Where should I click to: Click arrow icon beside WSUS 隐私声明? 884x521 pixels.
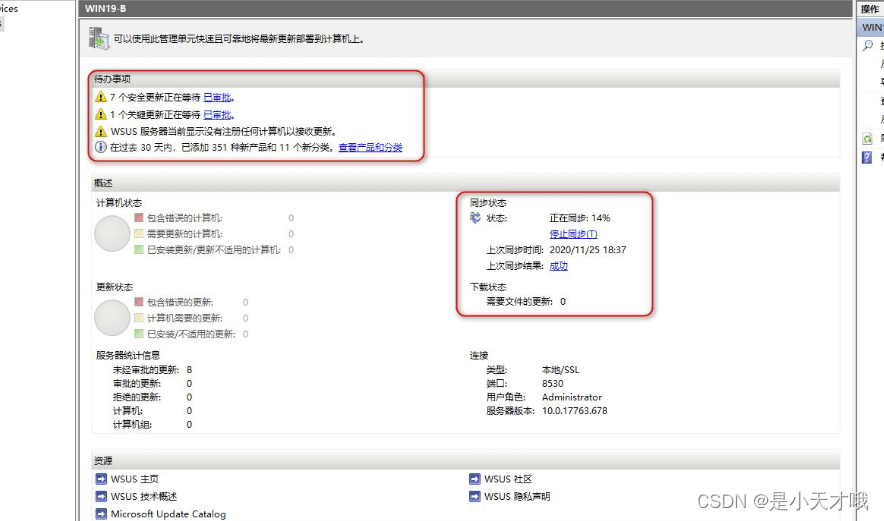pos(475,497)
